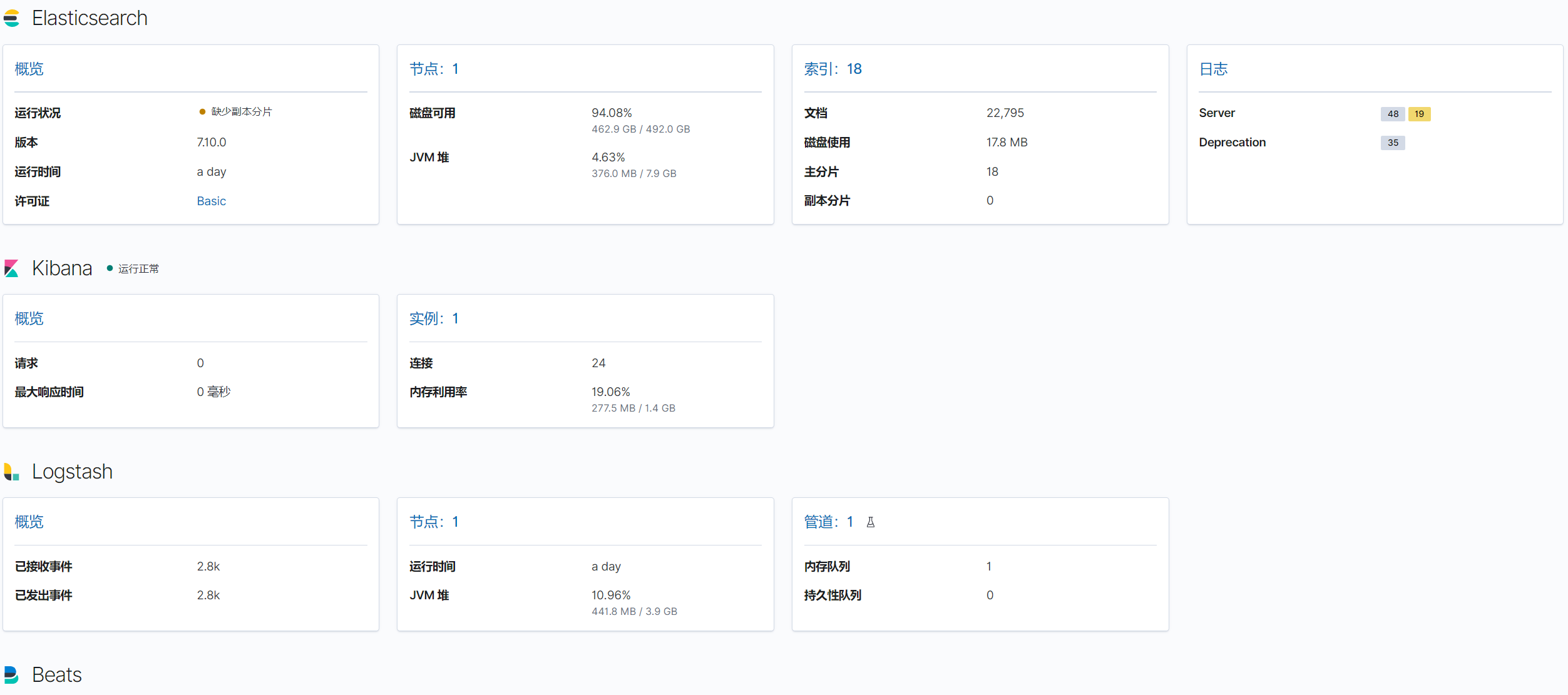
Task: Open Logstash 节点: 1 link
Action: [434, 522]
